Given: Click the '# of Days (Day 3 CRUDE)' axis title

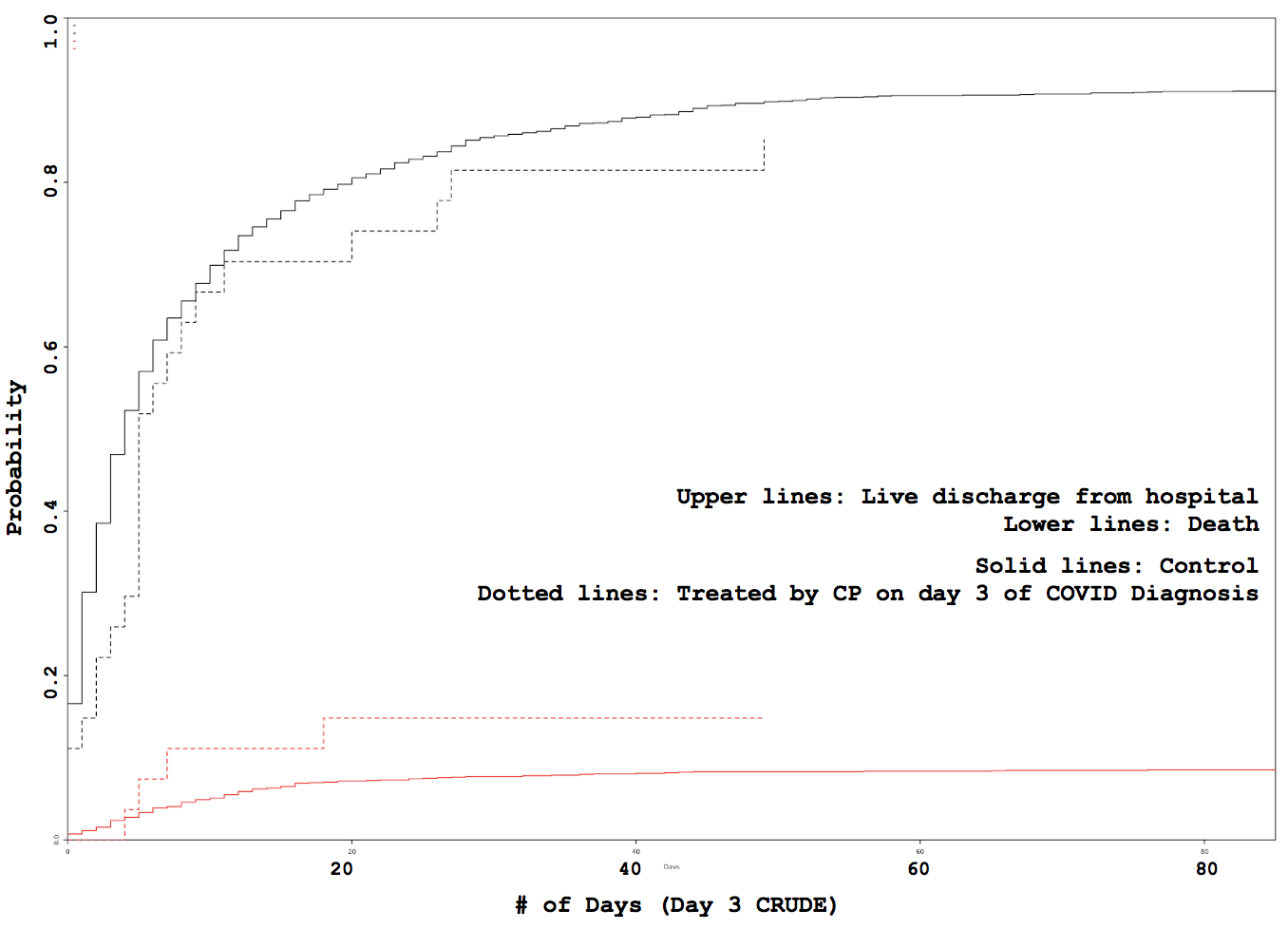Looking at the screenshot, I should point(676,905).
